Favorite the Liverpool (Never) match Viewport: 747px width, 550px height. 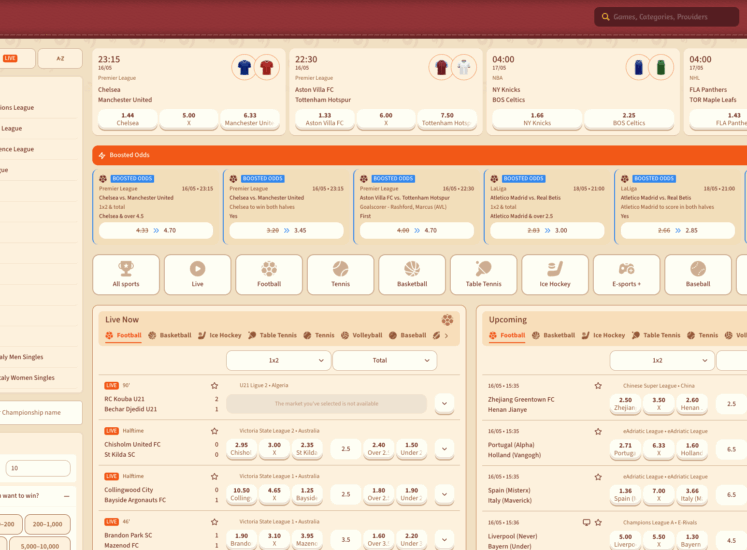(x=598, y=522)
